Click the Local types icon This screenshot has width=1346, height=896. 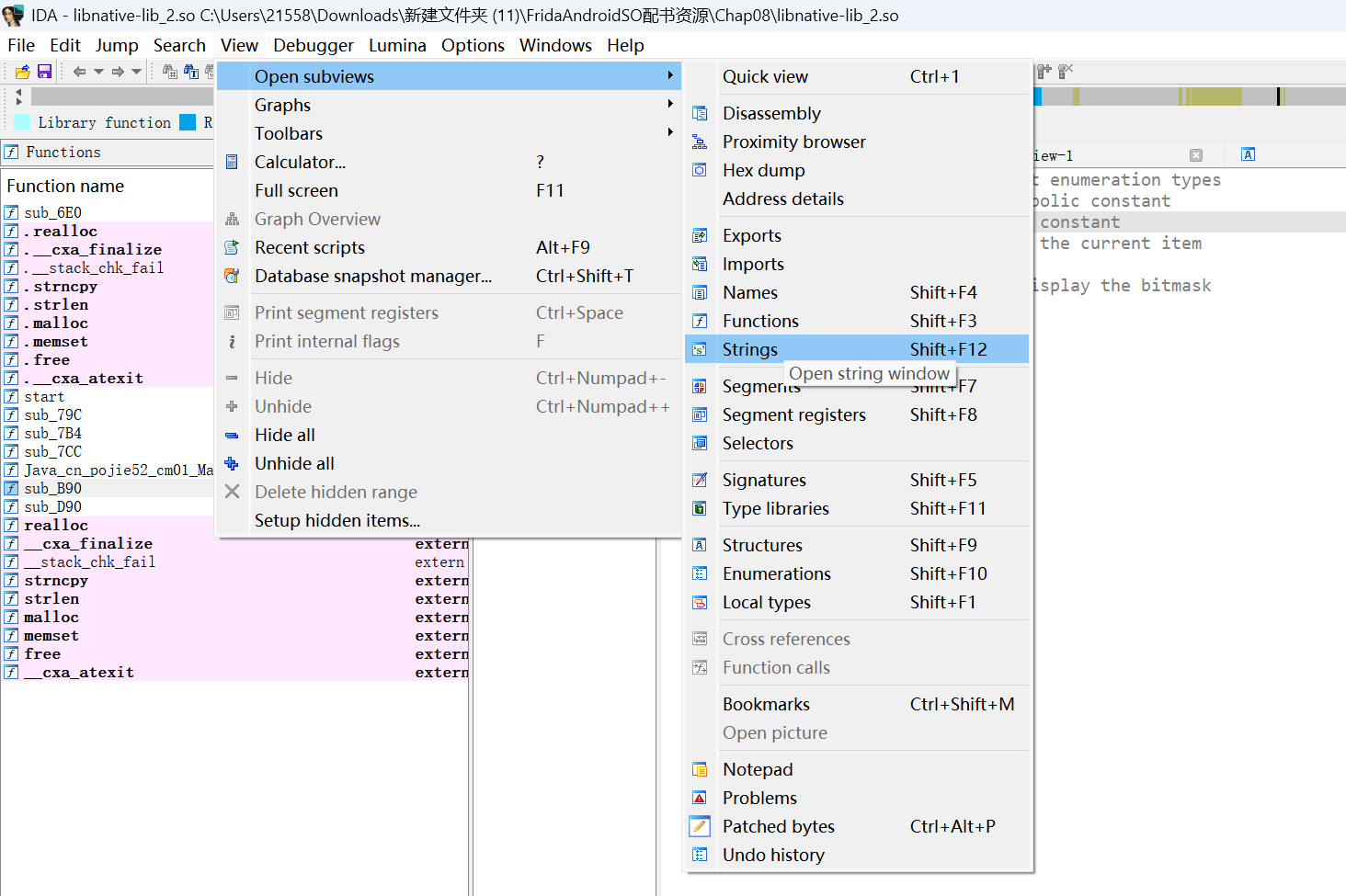[700, 602]
